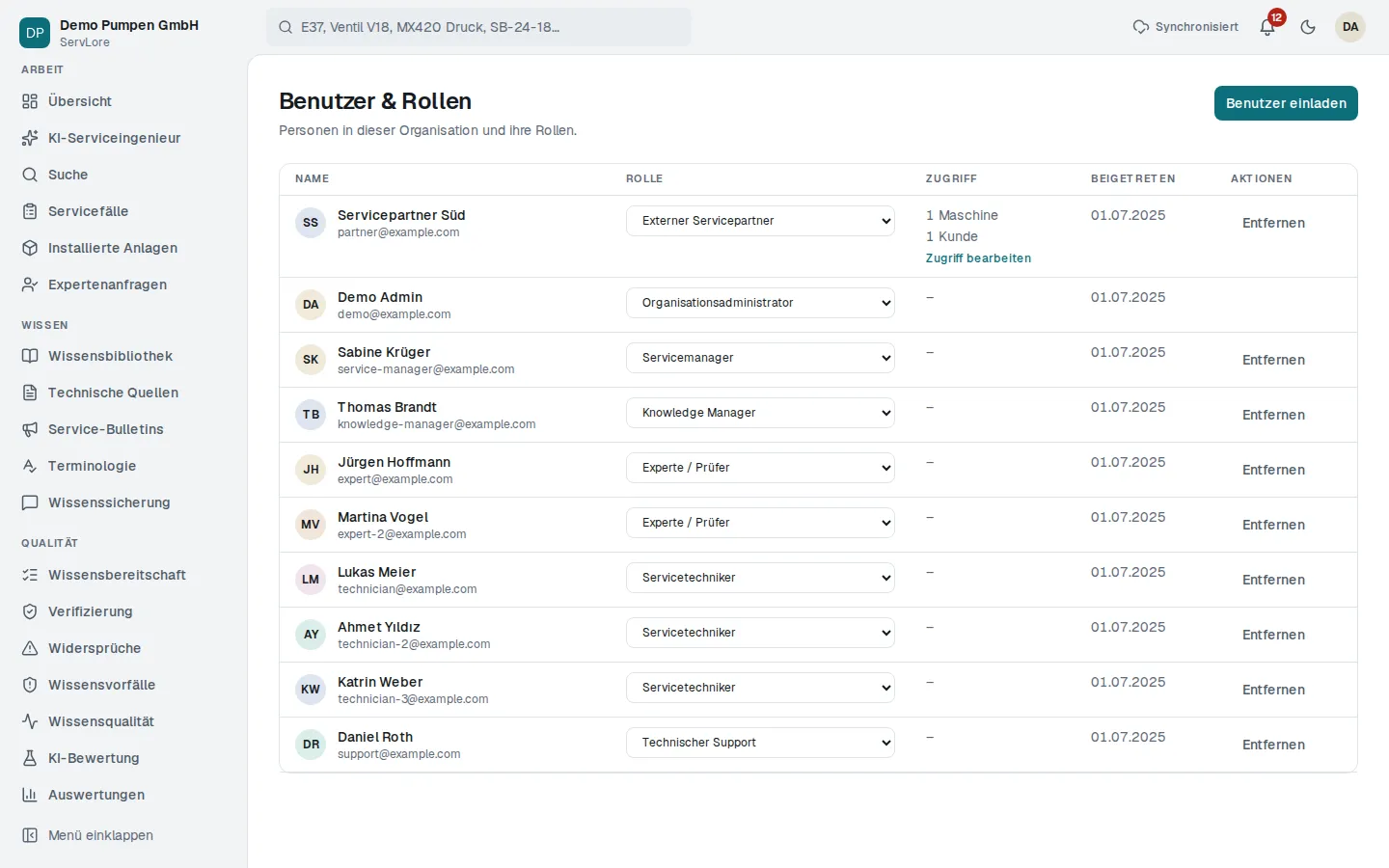Click Zugriff bearbeiten link
Screen dimensions: 1389x868
coord(978,258)
